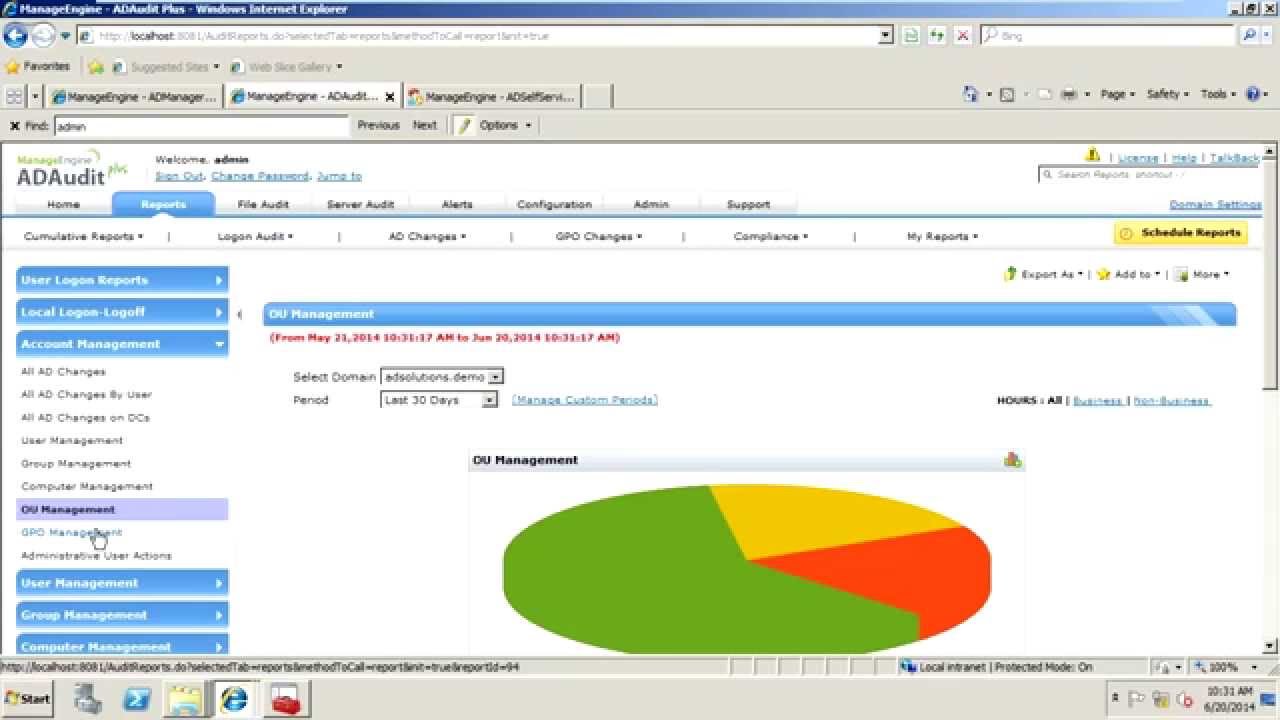Viewport: 1280px width, 720px height.
Task: Collapse Account Management section
Action: pos(122,344)
